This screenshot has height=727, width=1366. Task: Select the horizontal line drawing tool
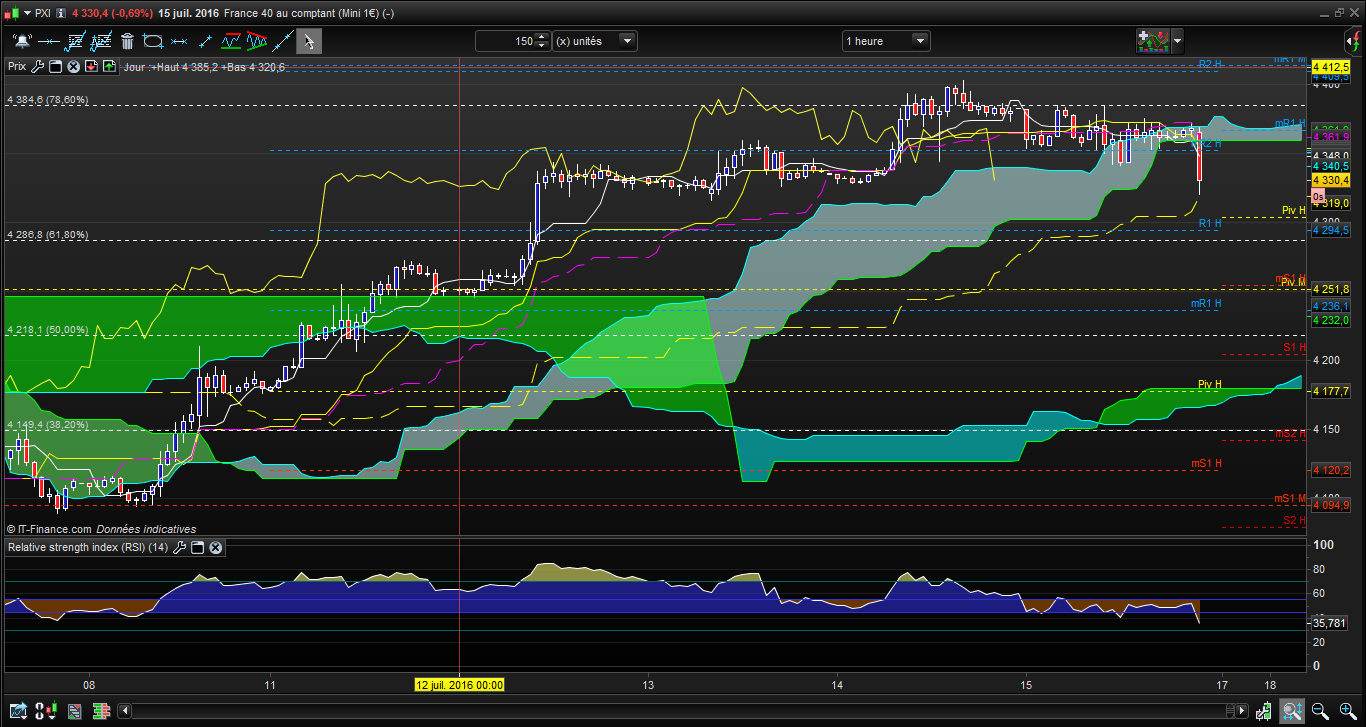(x=47, y=41)
